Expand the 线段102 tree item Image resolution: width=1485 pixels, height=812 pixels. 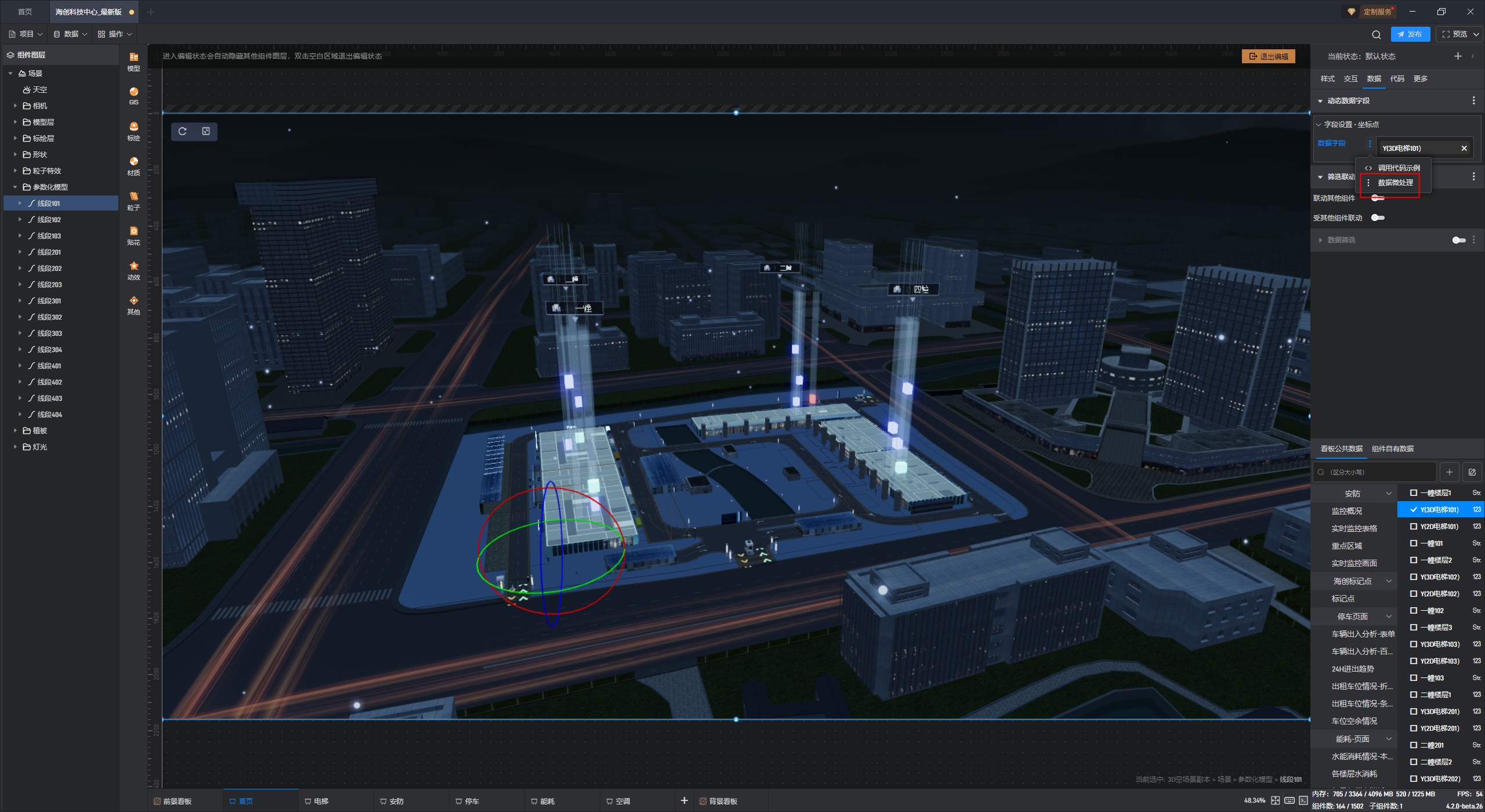20,220
